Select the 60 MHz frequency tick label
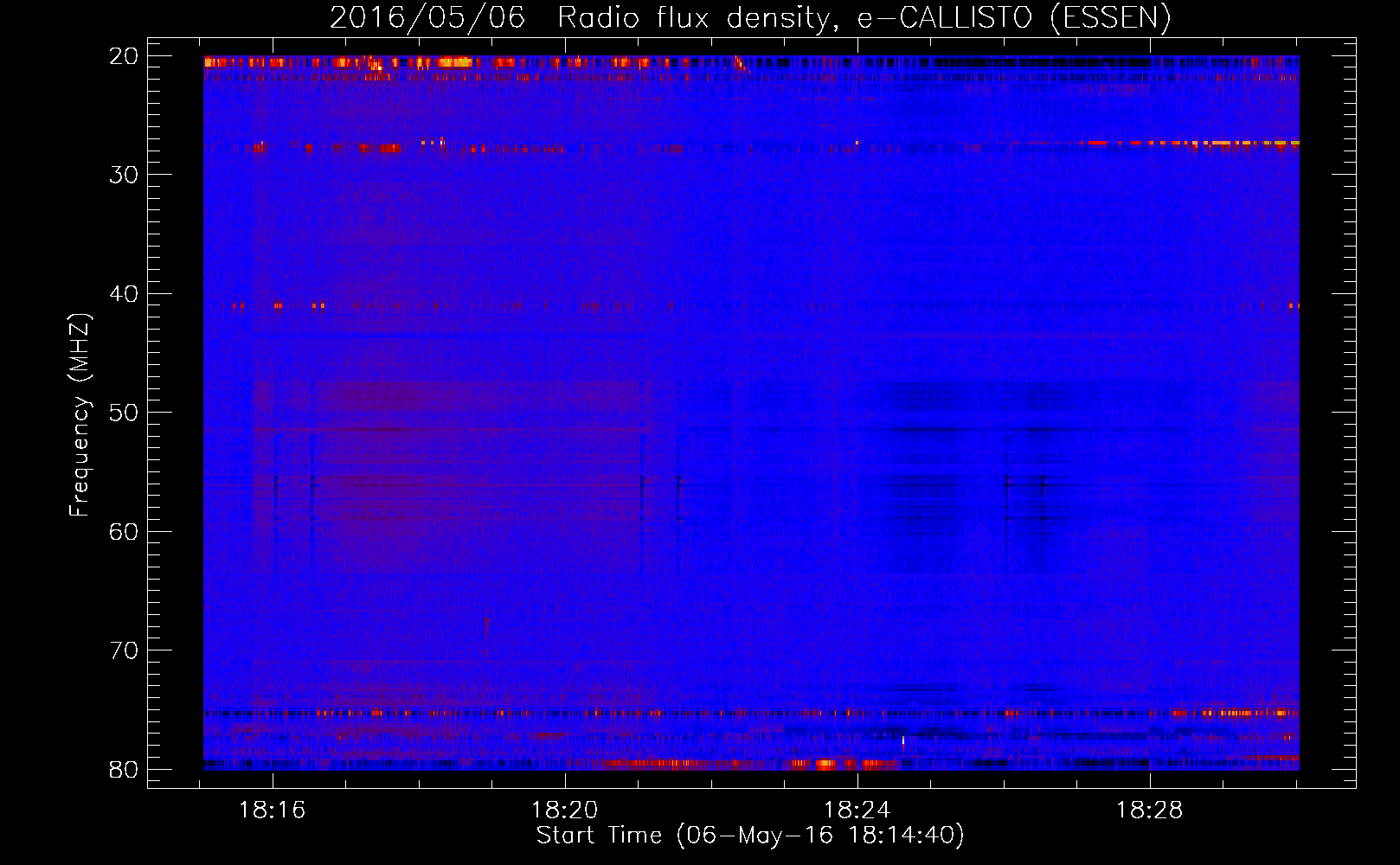The image size is (1400, 865). 125,531
